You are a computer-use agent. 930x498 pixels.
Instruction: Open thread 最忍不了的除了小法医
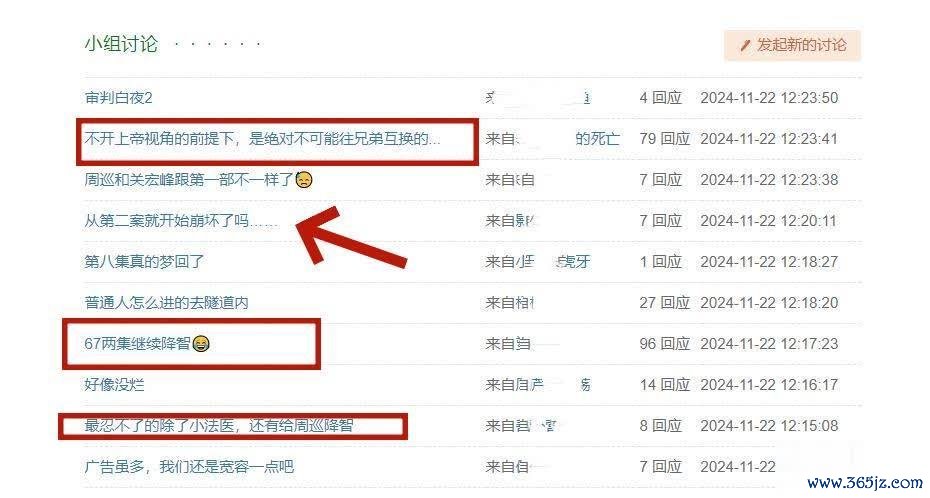point(219,425)
